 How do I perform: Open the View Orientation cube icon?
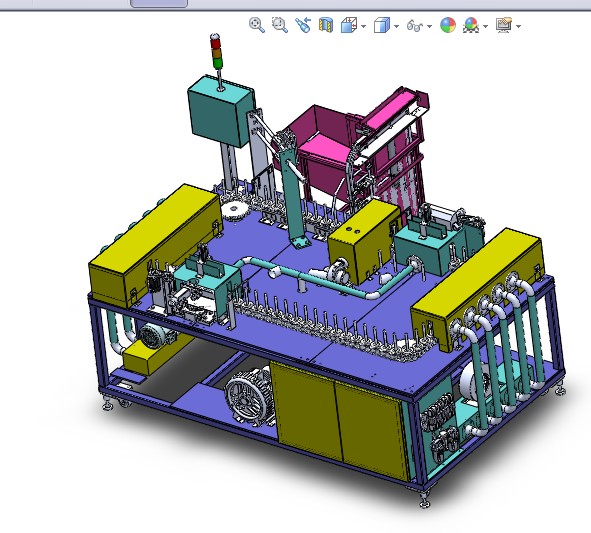349,25
